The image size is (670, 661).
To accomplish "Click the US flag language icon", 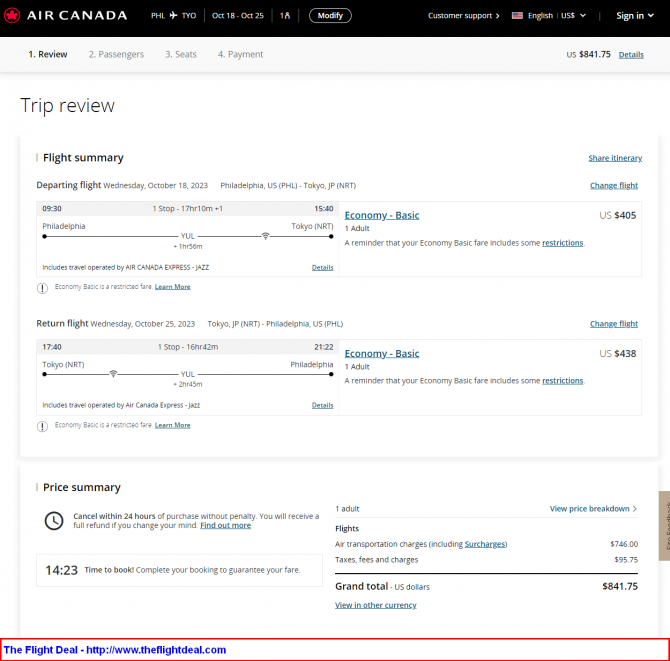I will 517,15.
